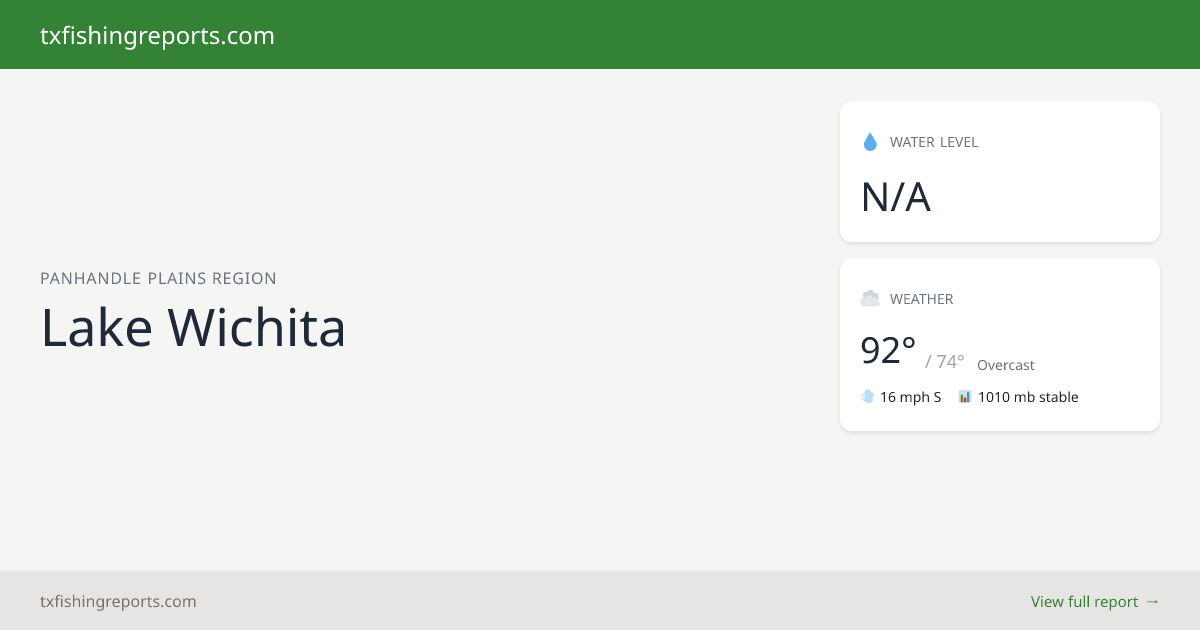Click the overcast cloud weather icon
Image resolution: width=1200 pixels, height=630 pixels.
[x=870, y=298]
